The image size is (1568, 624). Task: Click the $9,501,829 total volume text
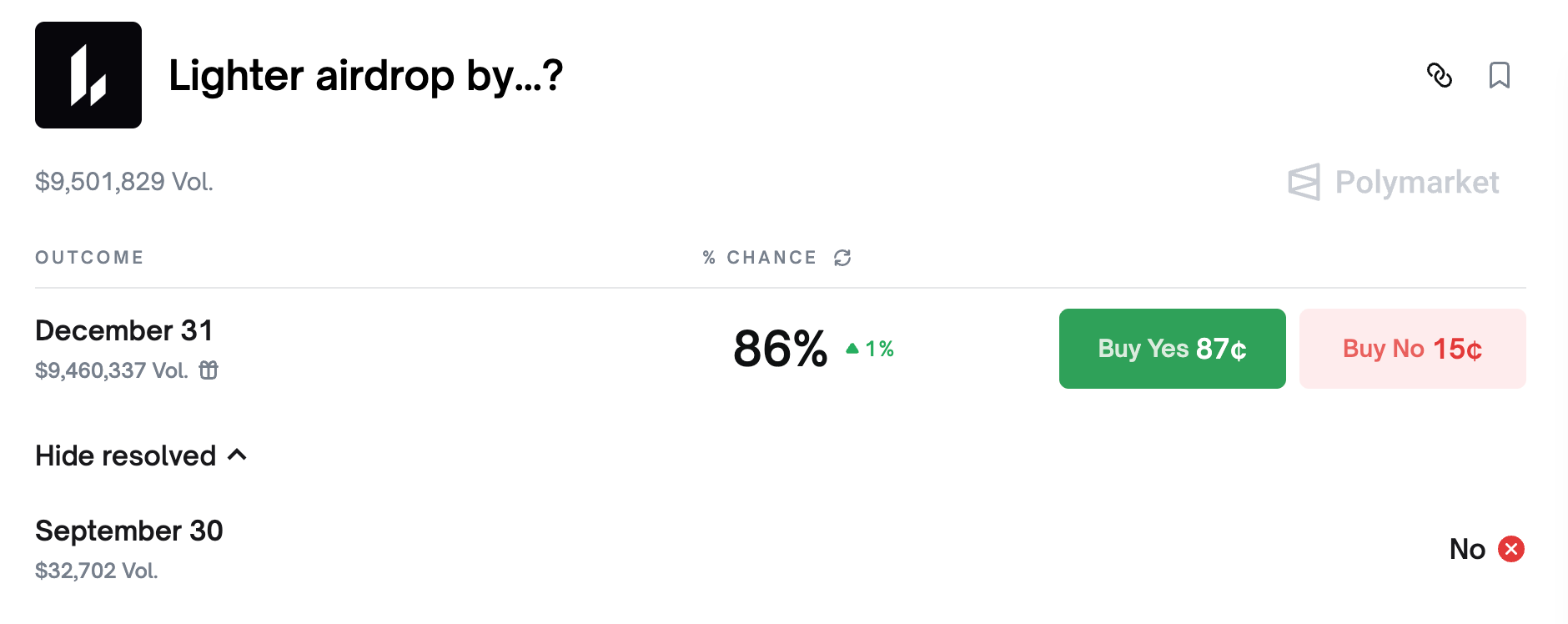pos(124,182)
